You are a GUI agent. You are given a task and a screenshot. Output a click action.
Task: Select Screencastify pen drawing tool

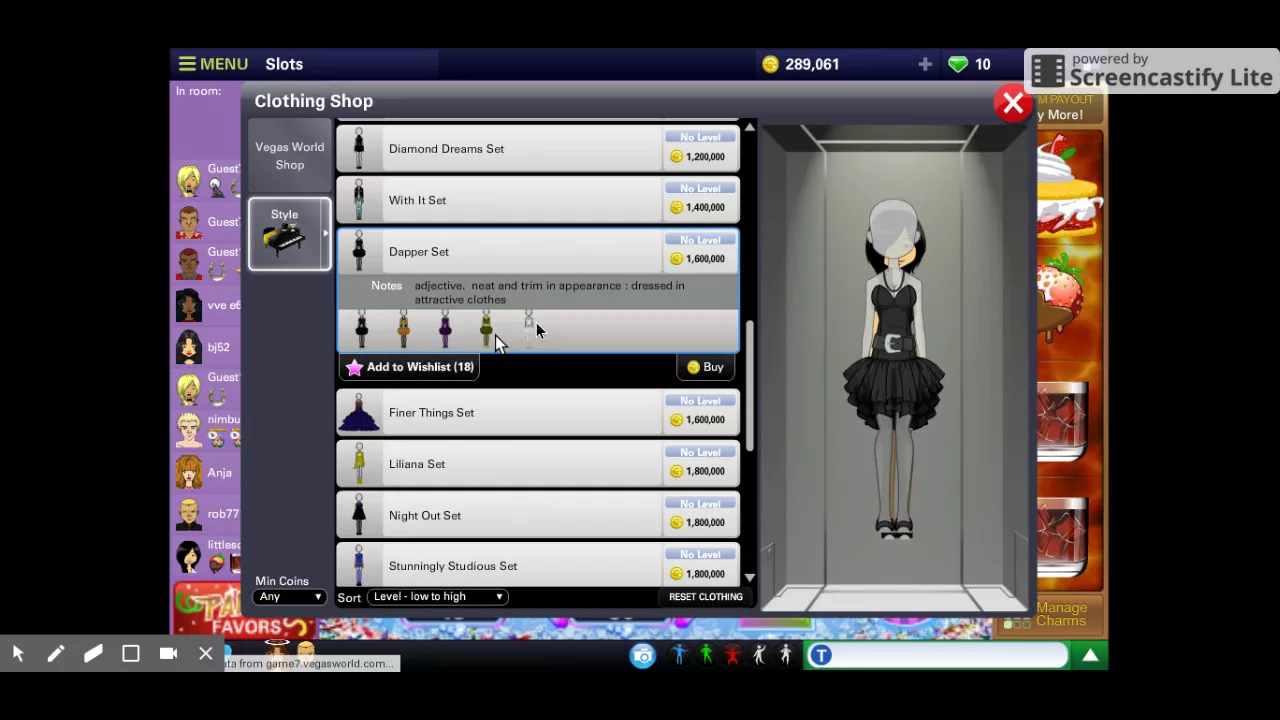pos(56,653)
